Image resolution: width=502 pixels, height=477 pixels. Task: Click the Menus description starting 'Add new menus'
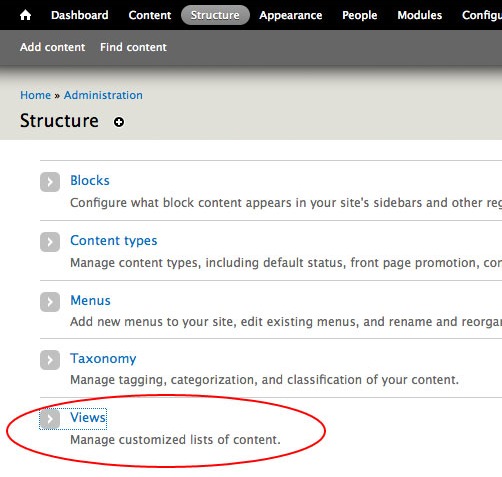[286, 322]
